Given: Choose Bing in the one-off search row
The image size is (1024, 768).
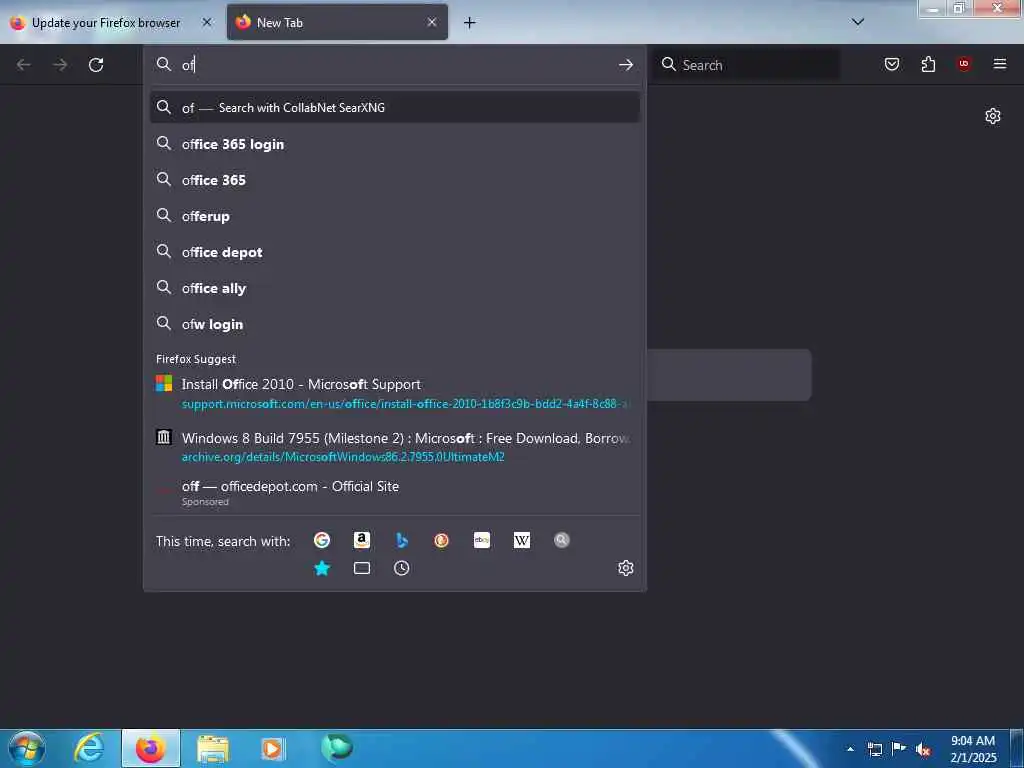Looking at the screenshot, I should tap(402, 540).
